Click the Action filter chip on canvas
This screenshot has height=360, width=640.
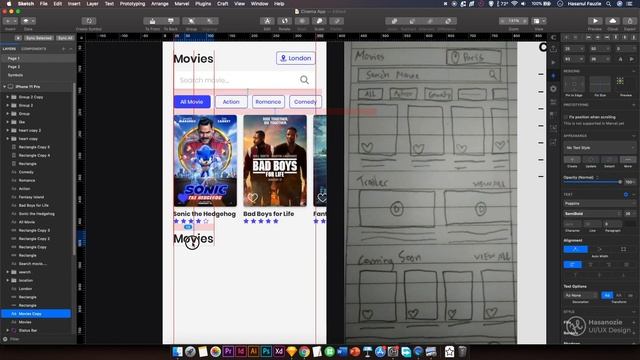pyautogui.click(x=231, y=102)
